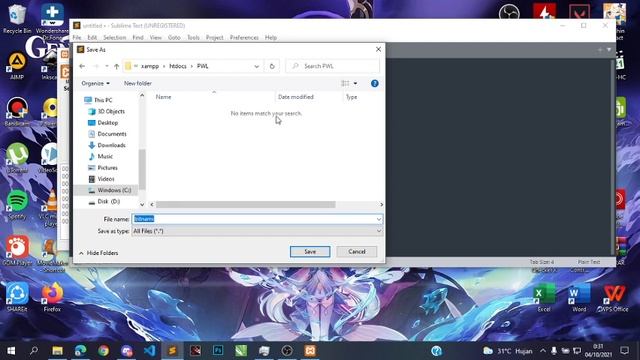Click the horizontal scrollbar in file list
The height and width of the screenshot is (360, 640).
point(245,204)
